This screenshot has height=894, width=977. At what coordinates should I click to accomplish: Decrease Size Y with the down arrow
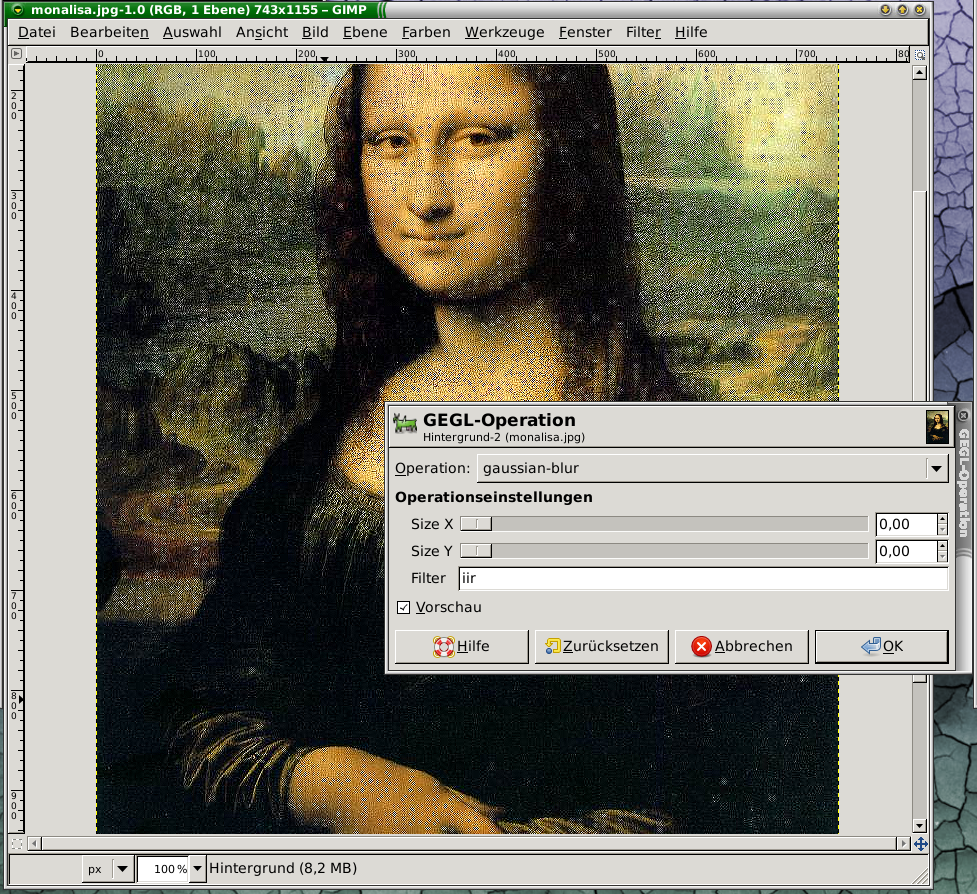click(x=943, y=556)
